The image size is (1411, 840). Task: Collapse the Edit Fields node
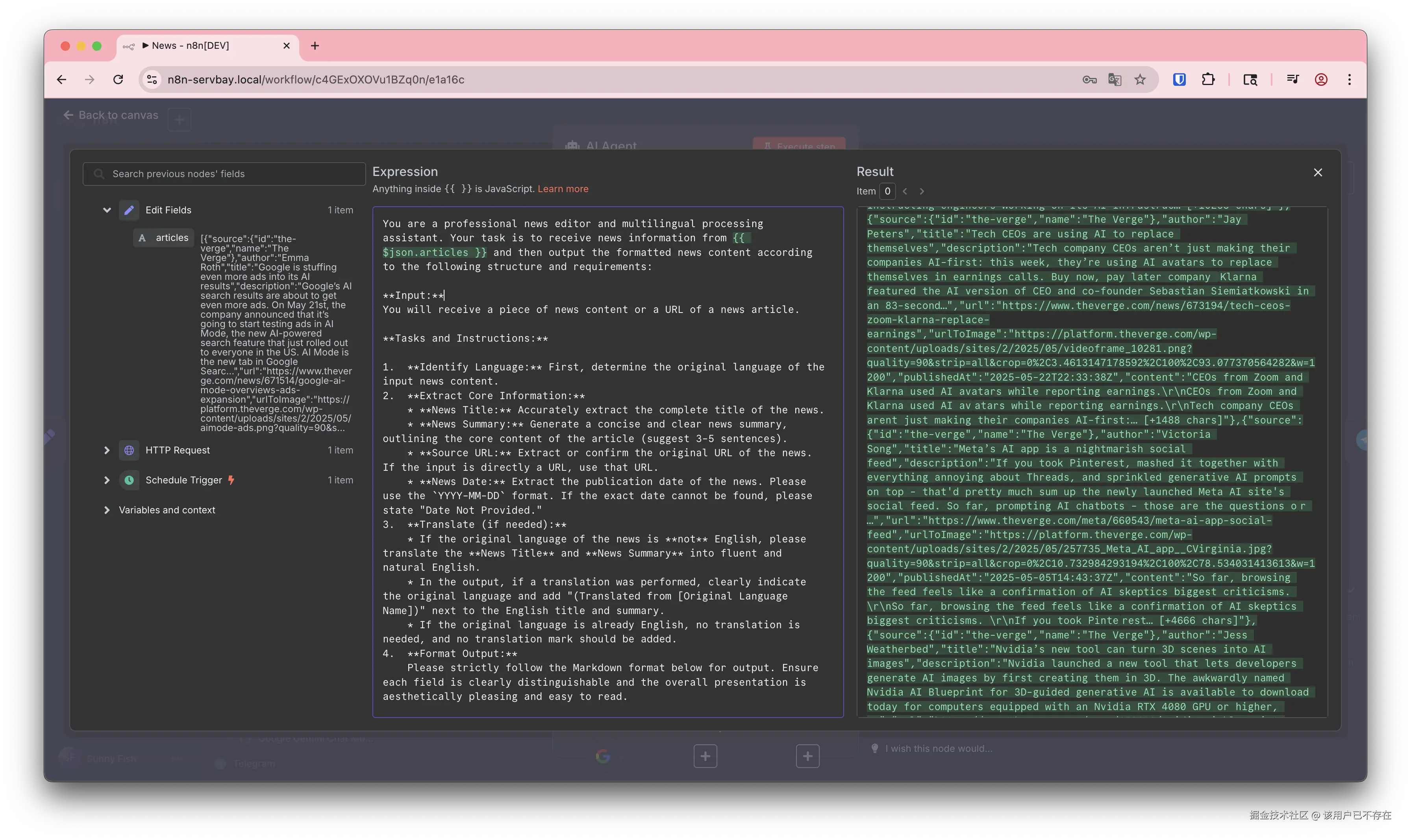106,210
